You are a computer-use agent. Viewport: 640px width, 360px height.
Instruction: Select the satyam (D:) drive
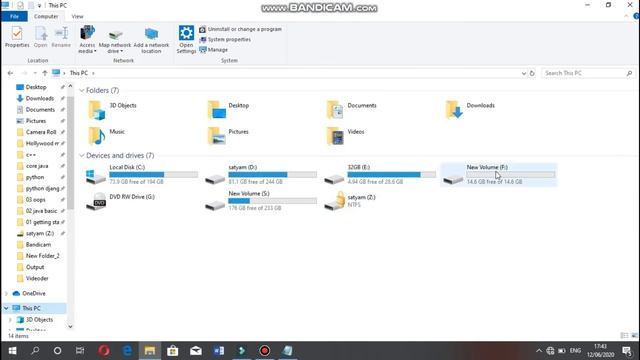[x=260, y=174]
